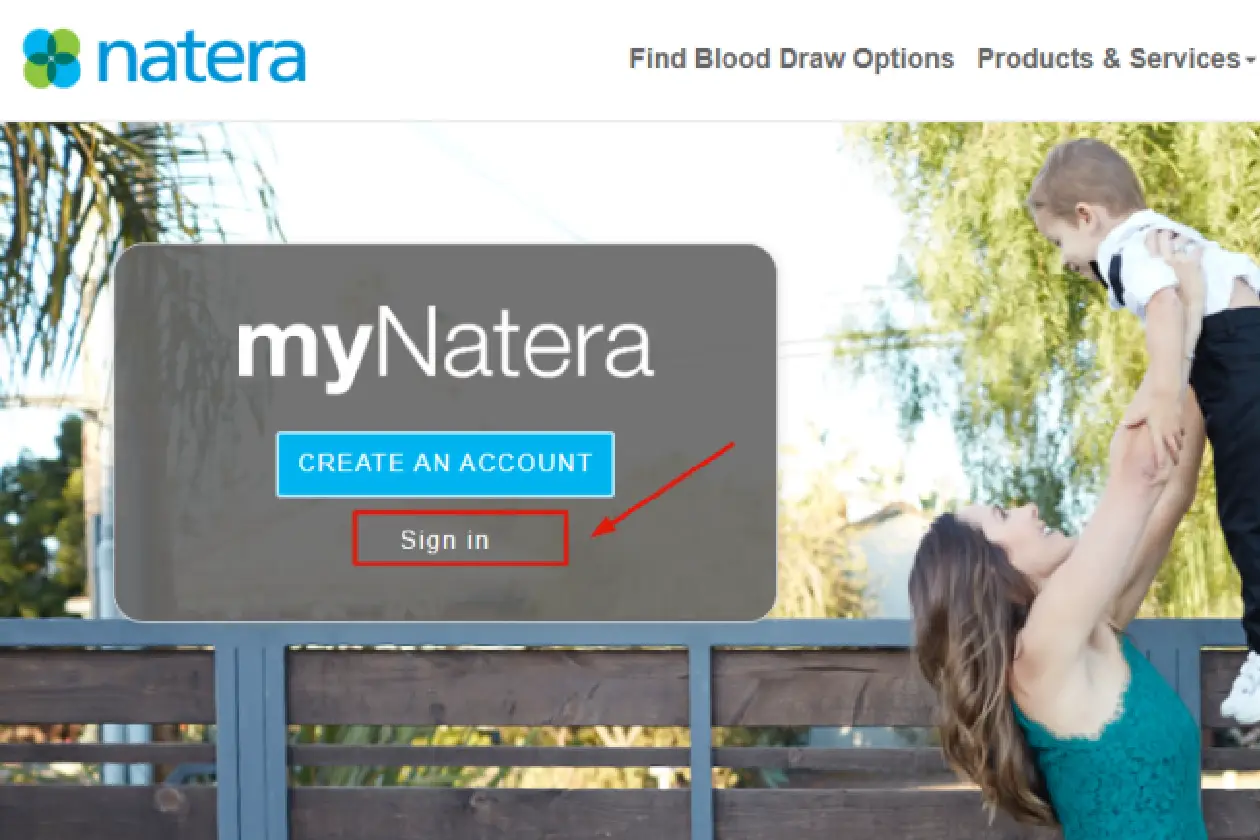Click the red arrow pointing at Sign in

pos(665,488)
